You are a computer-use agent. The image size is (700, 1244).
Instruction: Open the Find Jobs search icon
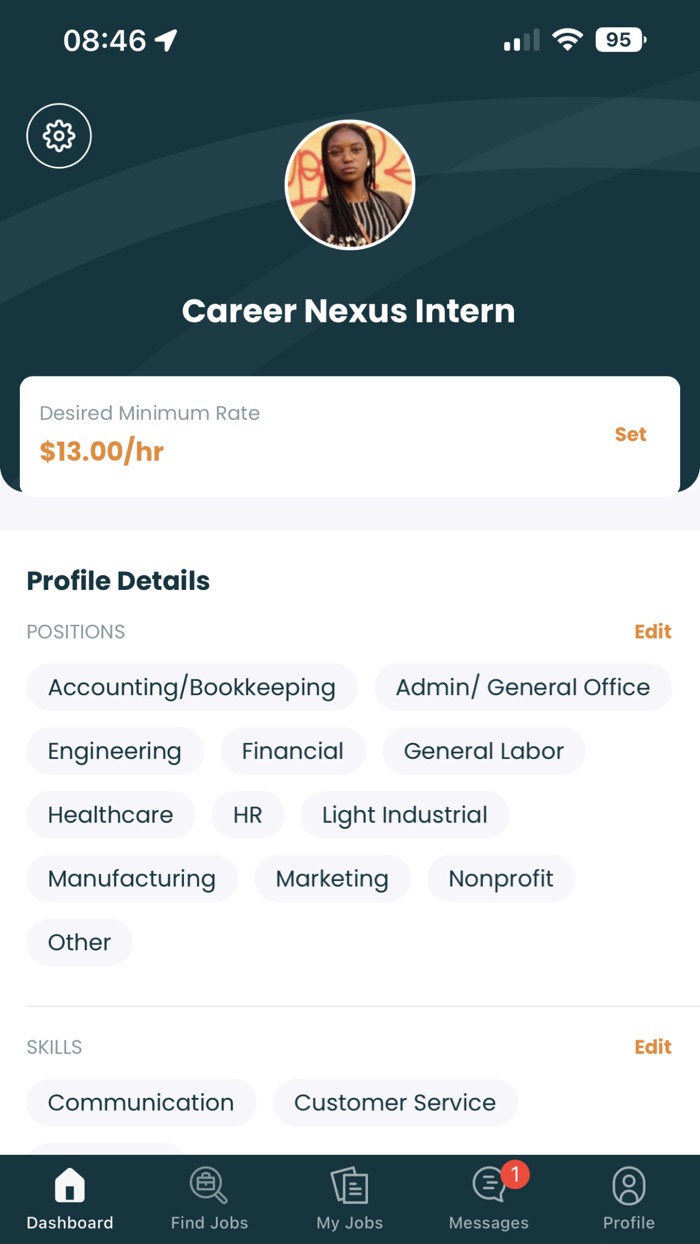[208, 1184]
